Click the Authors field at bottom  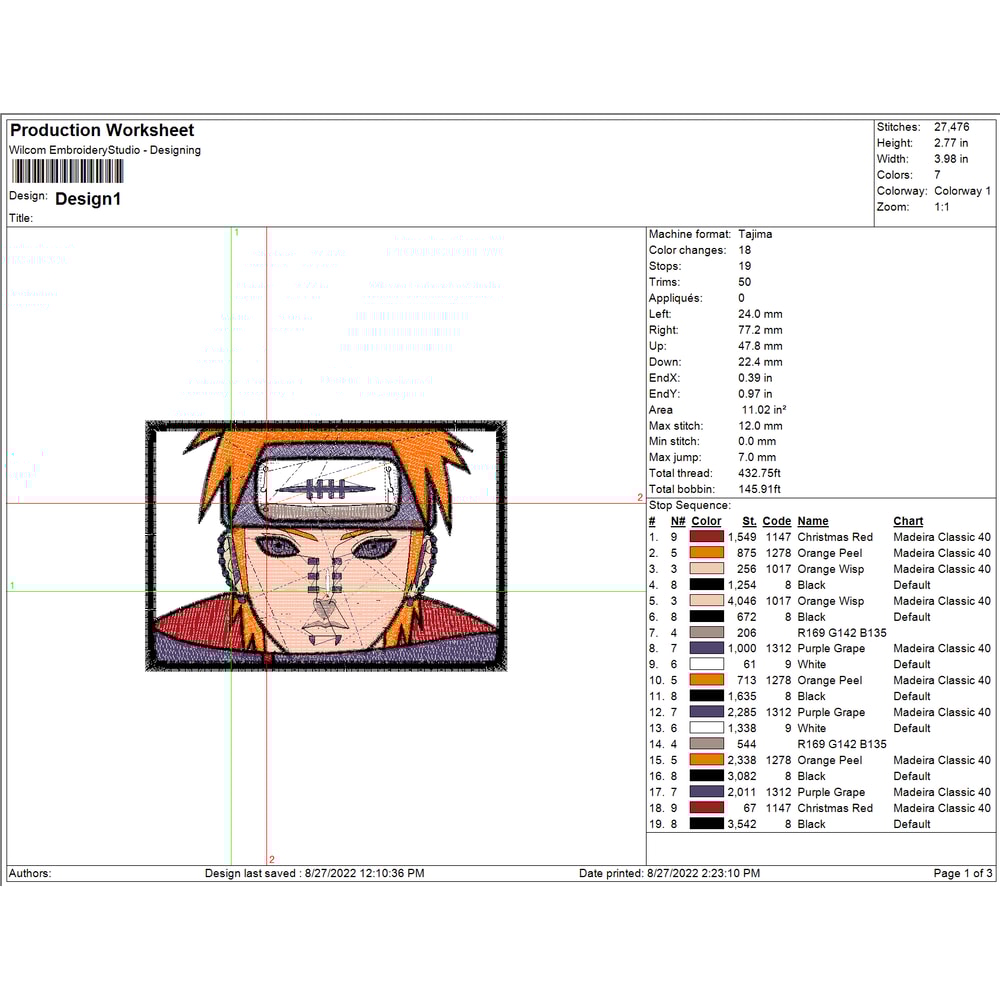pos(30,873)
